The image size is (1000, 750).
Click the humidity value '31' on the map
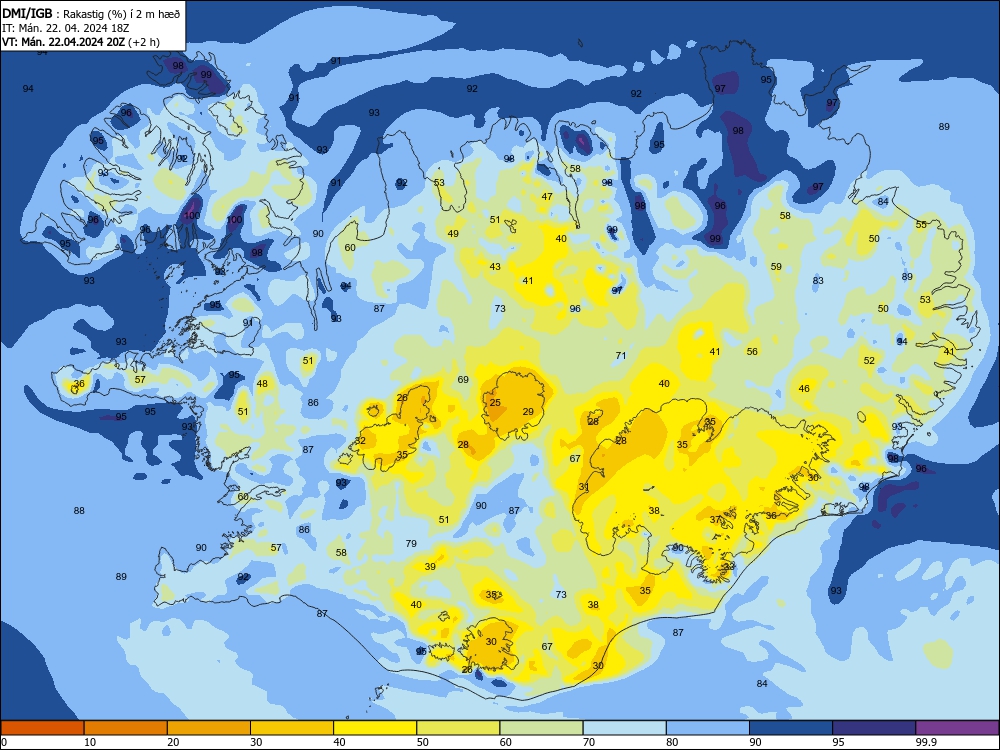tap(584, 487)
